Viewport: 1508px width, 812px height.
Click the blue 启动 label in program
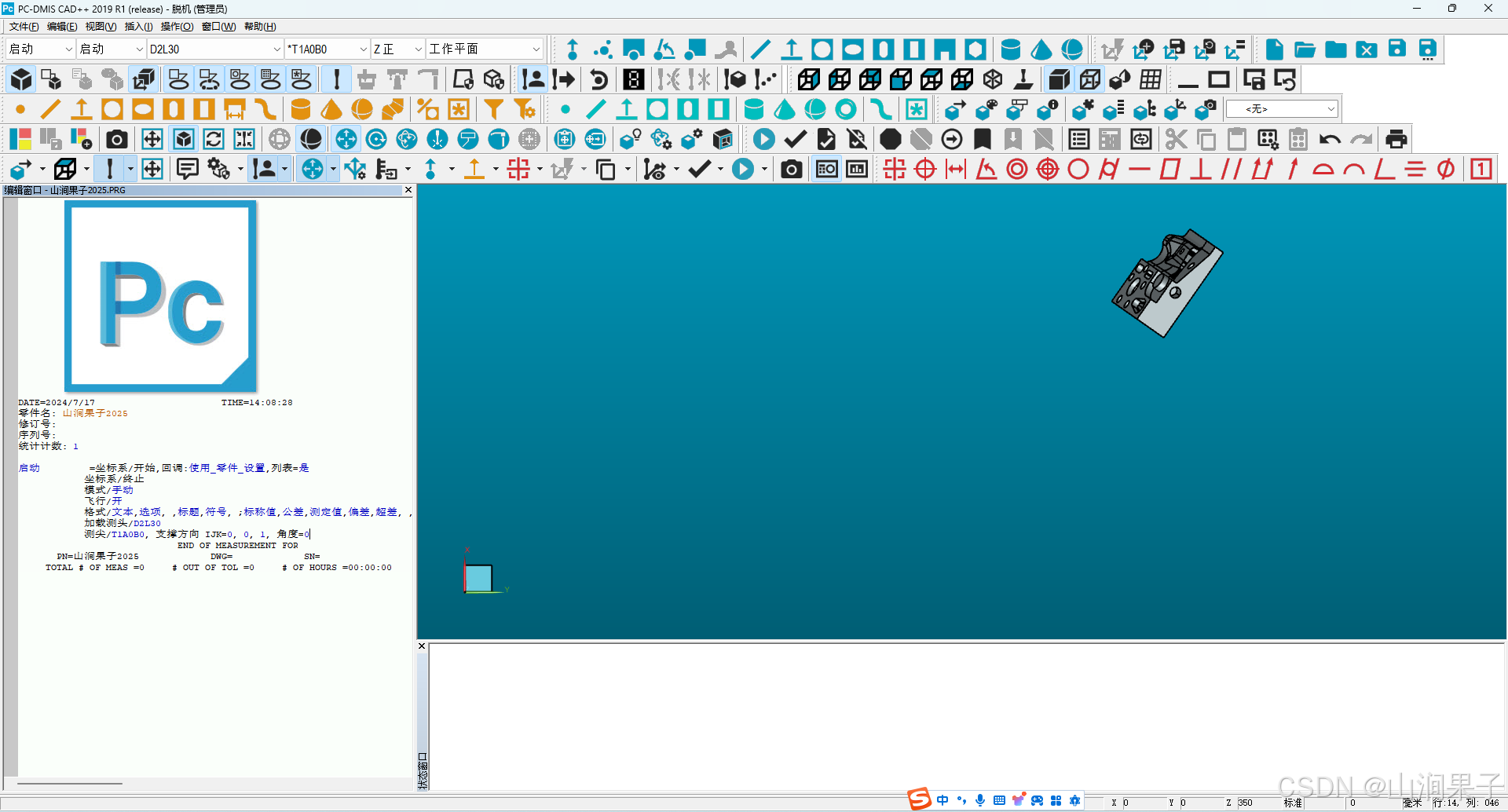pyautogui.click(x=29, y=468)
